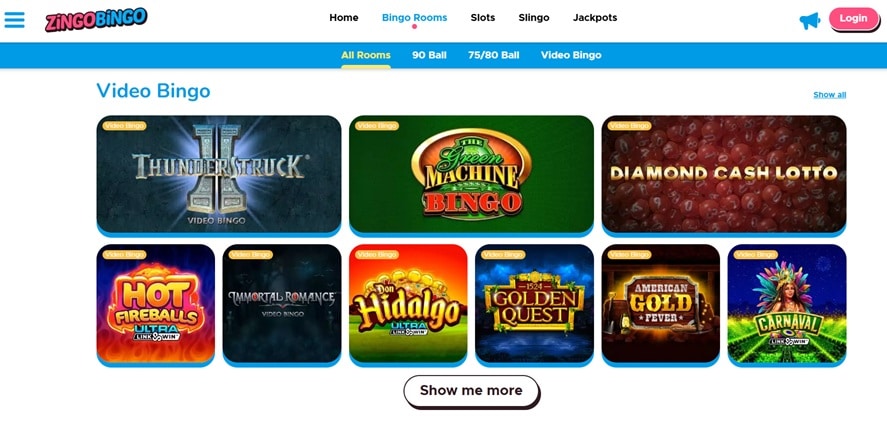Select Hot Fireballs Ultra game tile
This screenshot has height=428, width=887.
pyautogui.click(x=156, y=305)
